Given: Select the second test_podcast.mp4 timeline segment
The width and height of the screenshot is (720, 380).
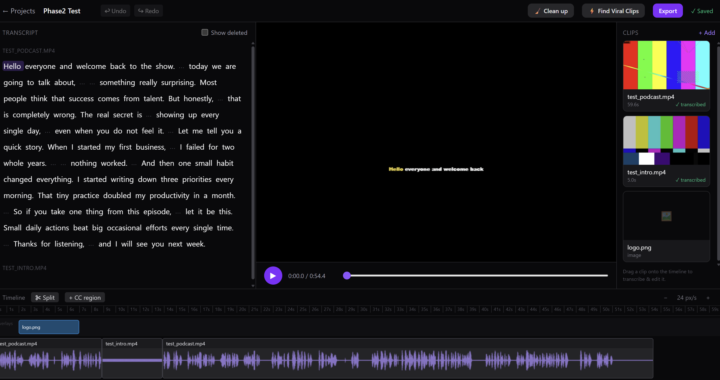Looking at the screenshot, I should 408,358.
